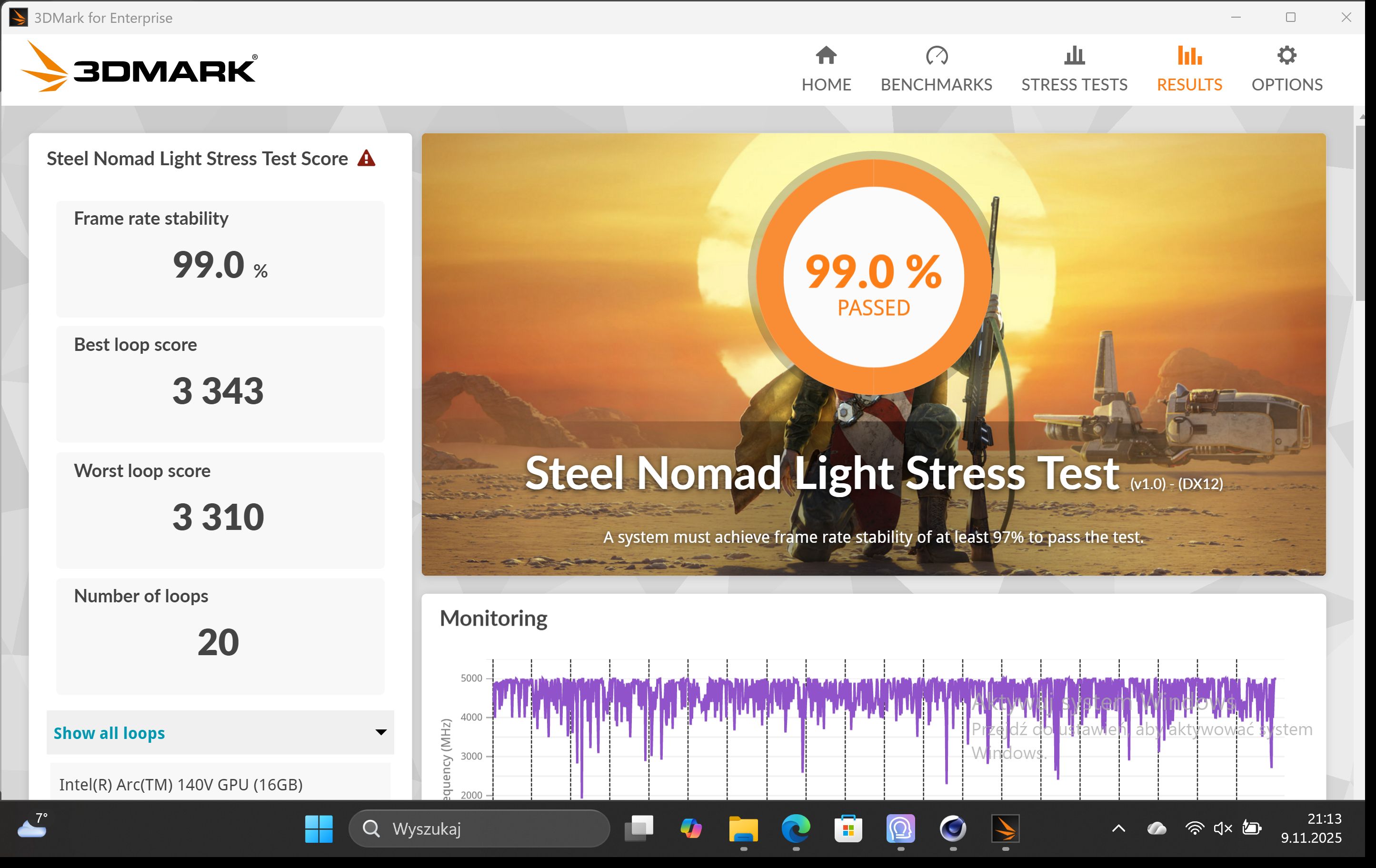Screen dimensions: 1376x868
Task: Click the muted volume tray icon
Action: pyautogui.click(x=1222, y=828)
